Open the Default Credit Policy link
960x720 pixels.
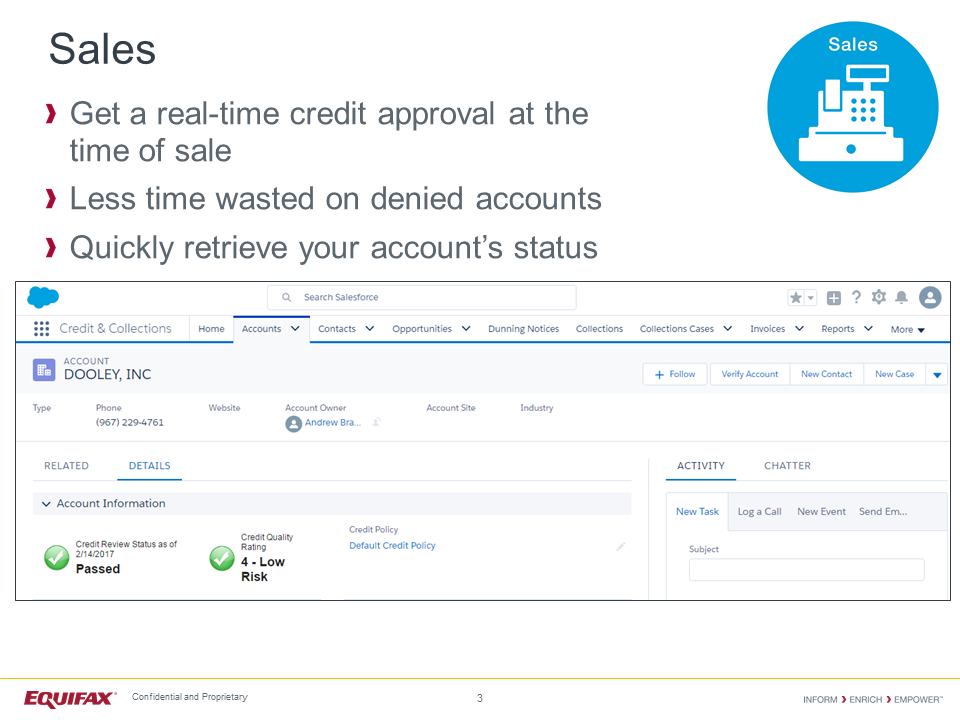coord(392,546)
